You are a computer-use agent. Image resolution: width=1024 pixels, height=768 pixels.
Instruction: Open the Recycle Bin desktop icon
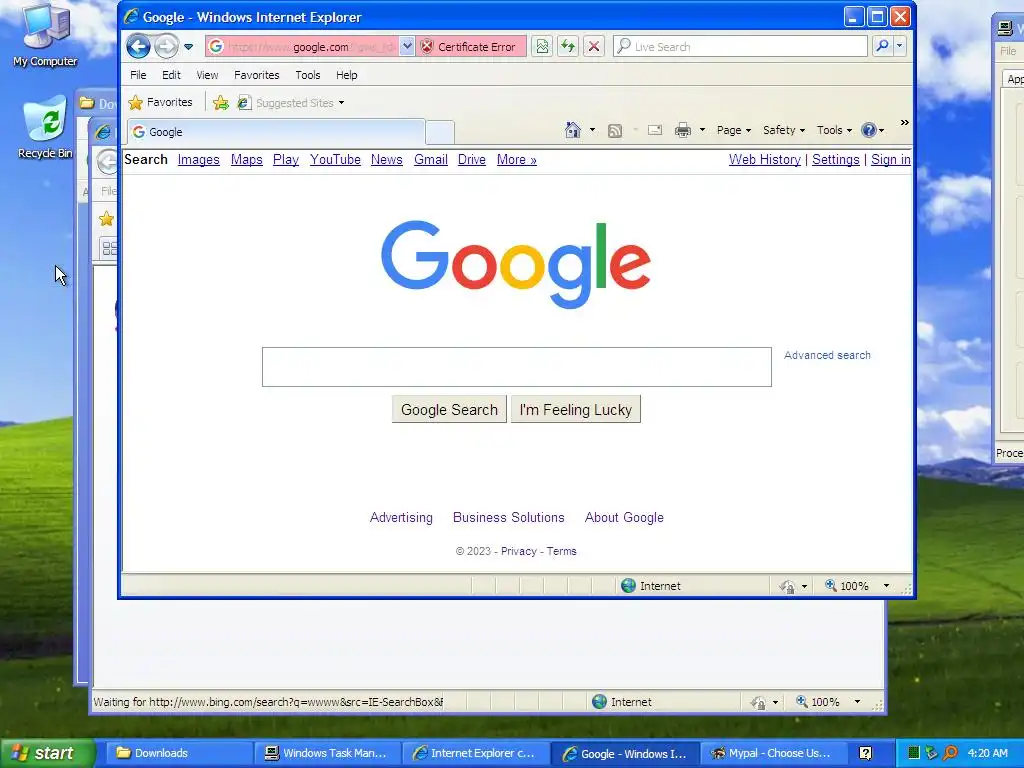click(45, 127)
